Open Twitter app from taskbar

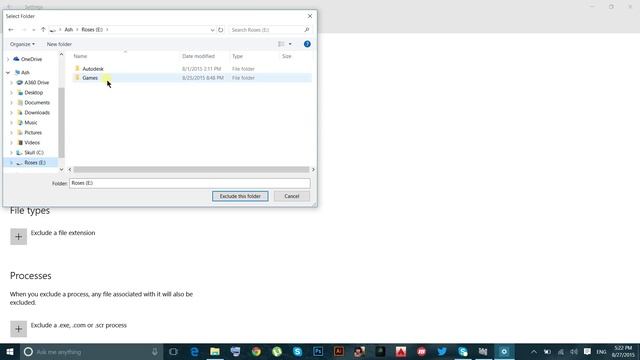point(442,352)
